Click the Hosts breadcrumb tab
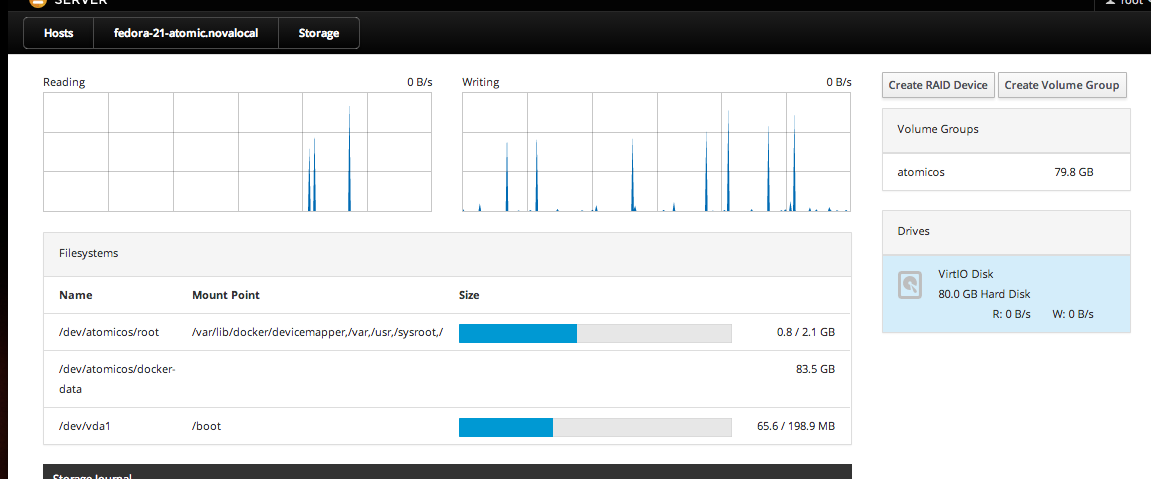The height and width of the screenshot is (479, 1151). 59,33
